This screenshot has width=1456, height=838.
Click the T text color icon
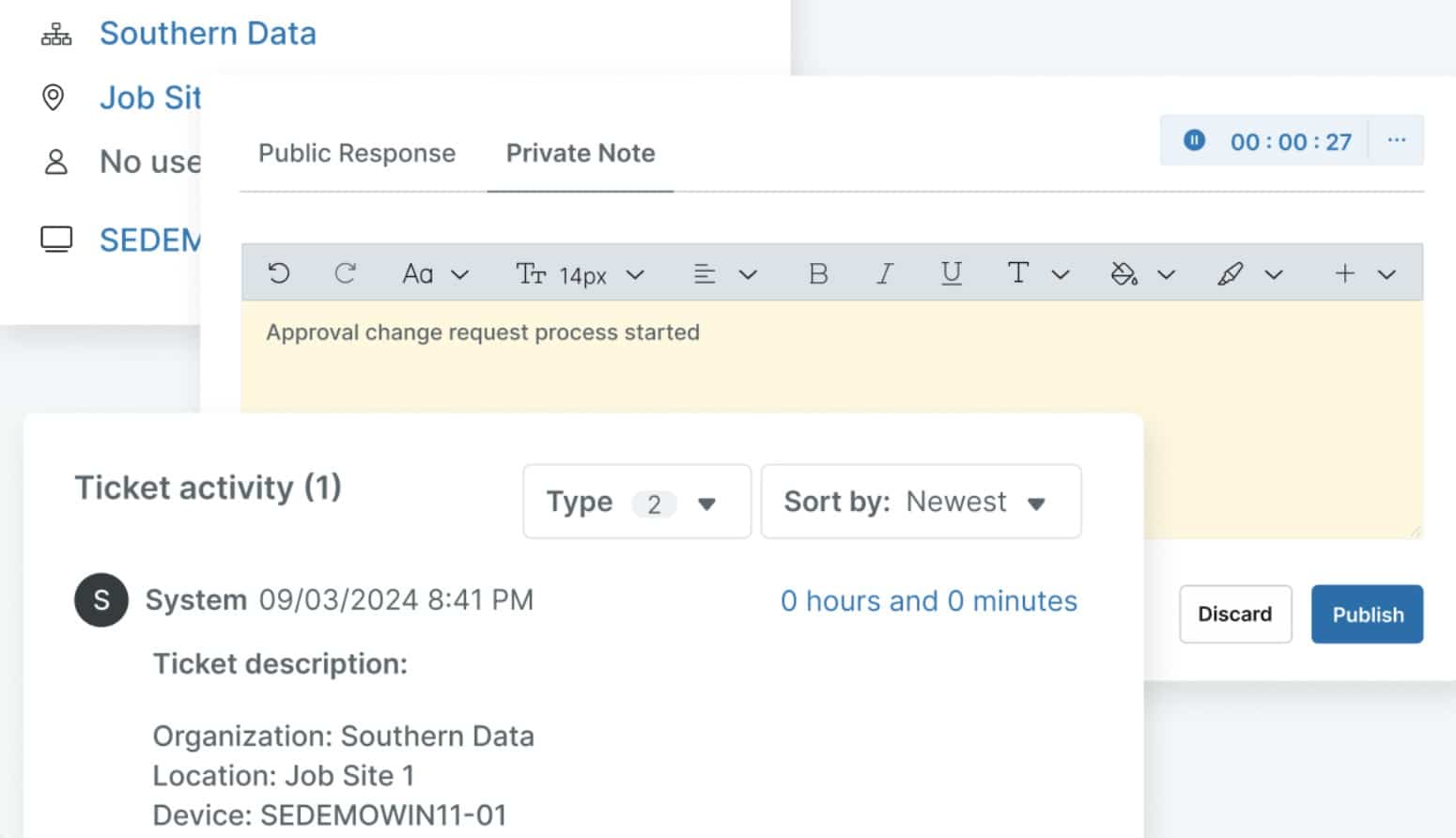tap(1017, 273)
